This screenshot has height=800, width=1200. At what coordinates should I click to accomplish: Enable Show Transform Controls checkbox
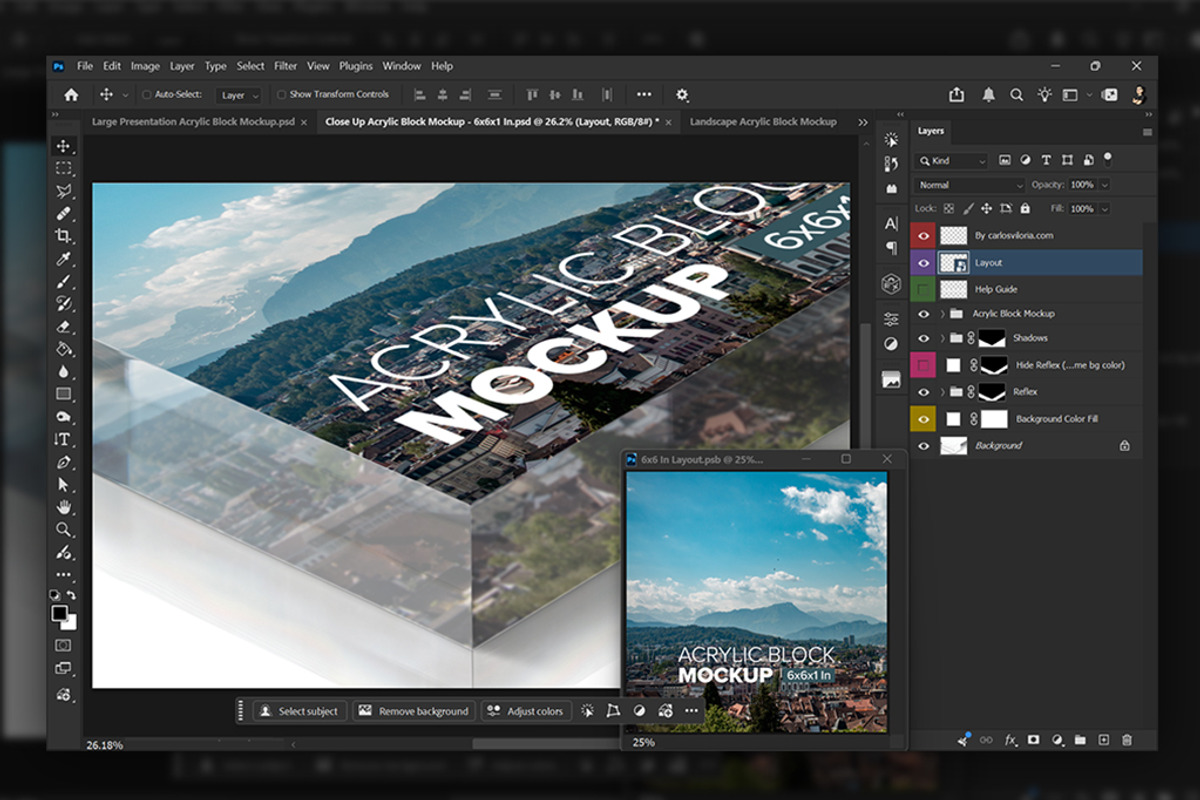point(281,95)
